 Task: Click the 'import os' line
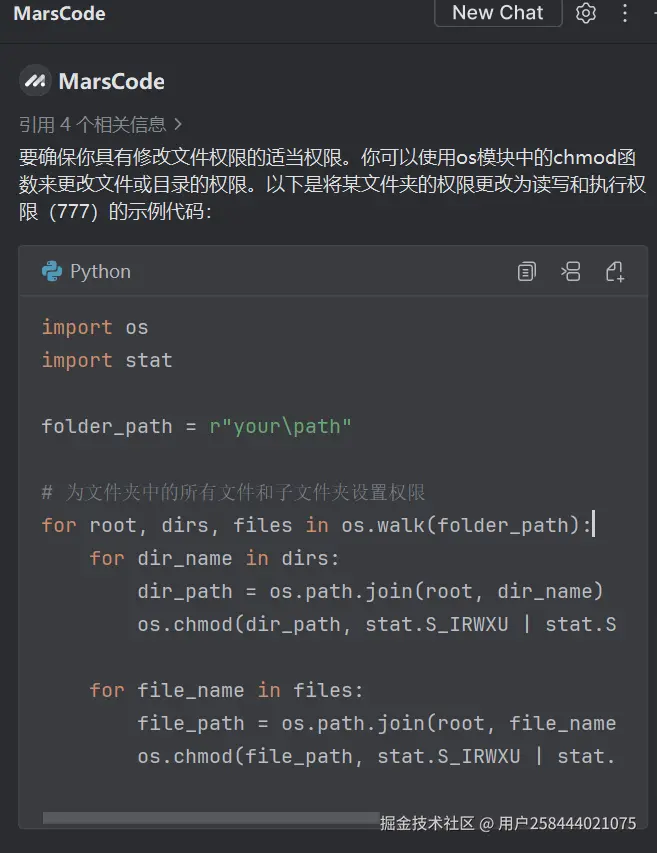[95, 327]
